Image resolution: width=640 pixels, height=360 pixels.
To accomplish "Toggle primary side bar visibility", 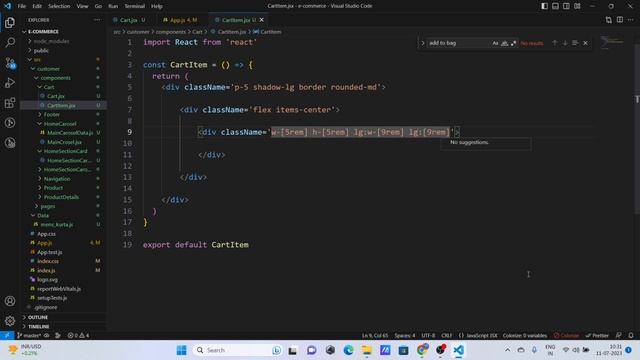I will (x=544, y=6).
